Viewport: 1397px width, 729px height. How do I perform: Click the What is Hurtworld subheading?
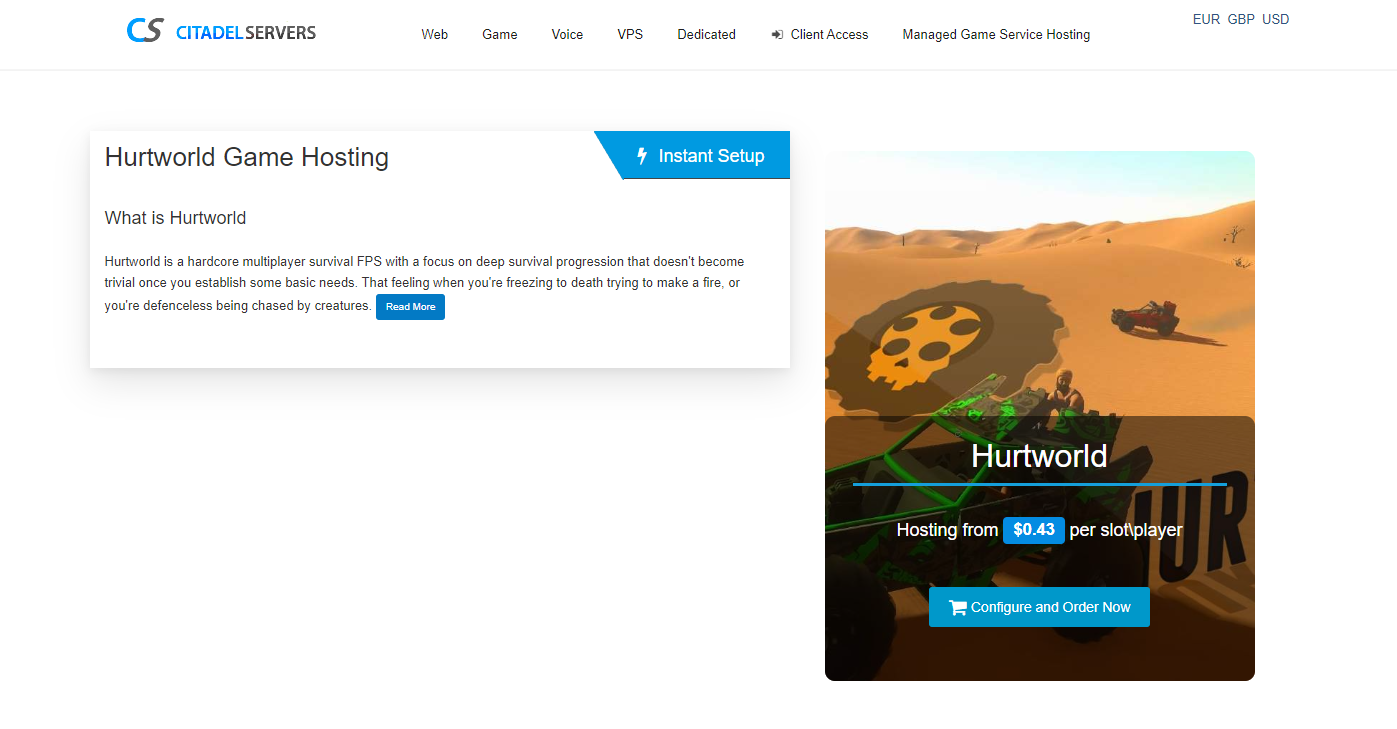[x=175, y=218]
